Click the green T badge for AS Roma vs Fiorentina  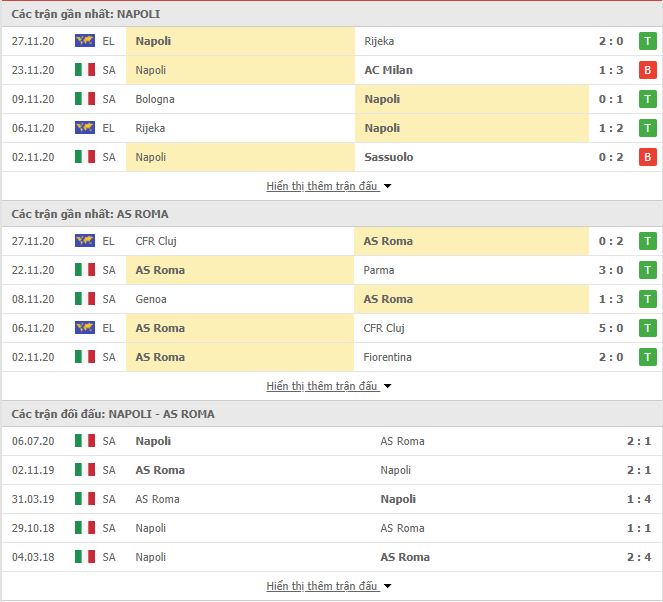(x=647, y=357)
